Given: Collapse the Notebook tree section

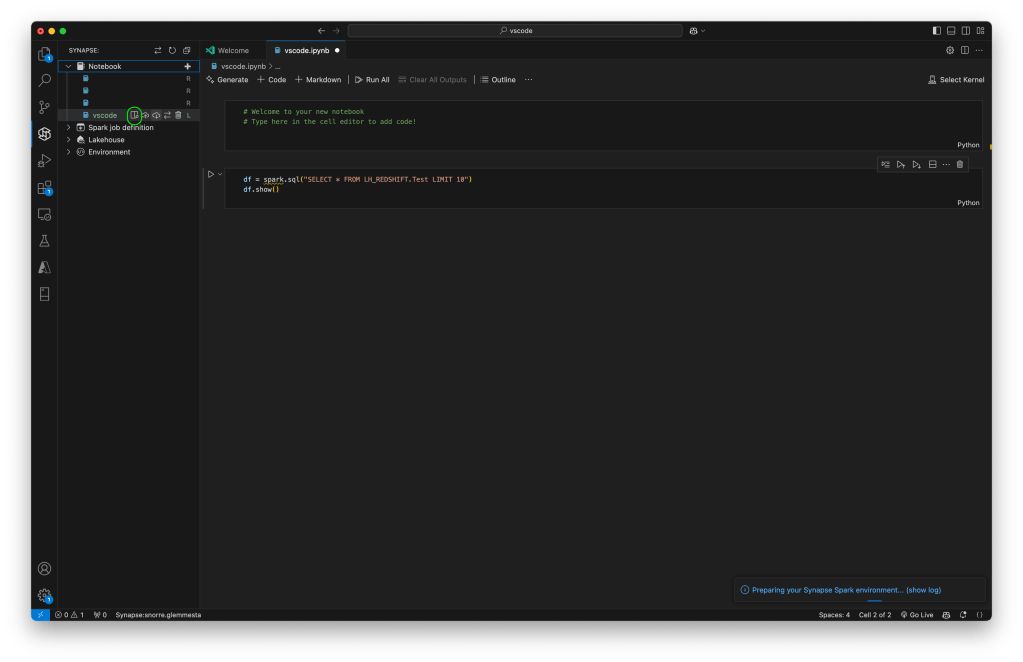Looking at the screenshot, I should pyautogui.click(x=68, y=66).
